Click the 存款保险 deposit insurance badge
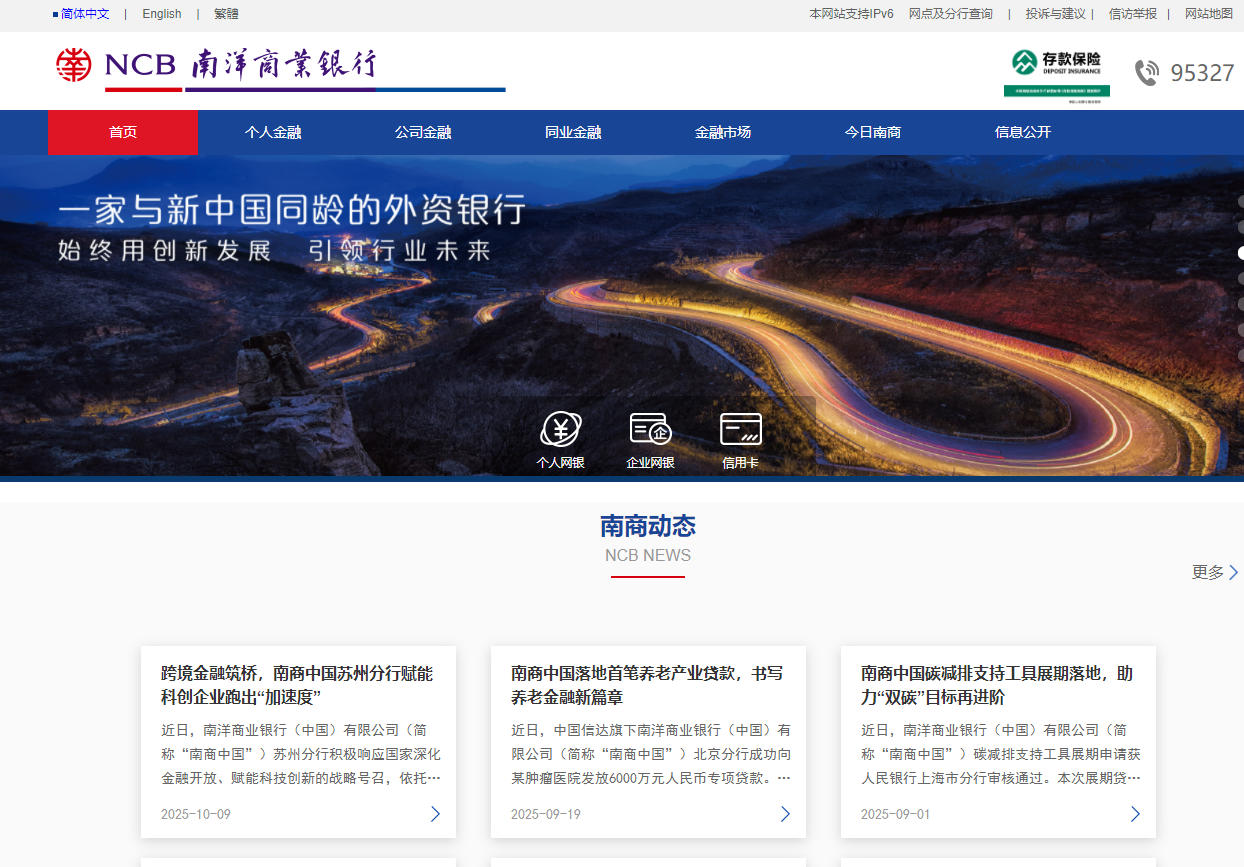This screenshot has height=867, width=1244. coord(1057,73)
